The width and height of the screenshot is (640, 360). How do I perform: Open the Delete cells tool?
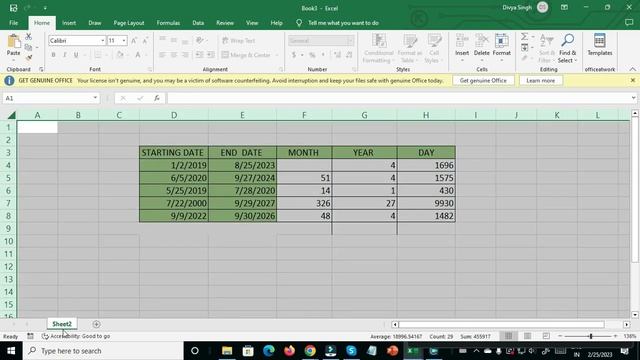pos(481,47)
